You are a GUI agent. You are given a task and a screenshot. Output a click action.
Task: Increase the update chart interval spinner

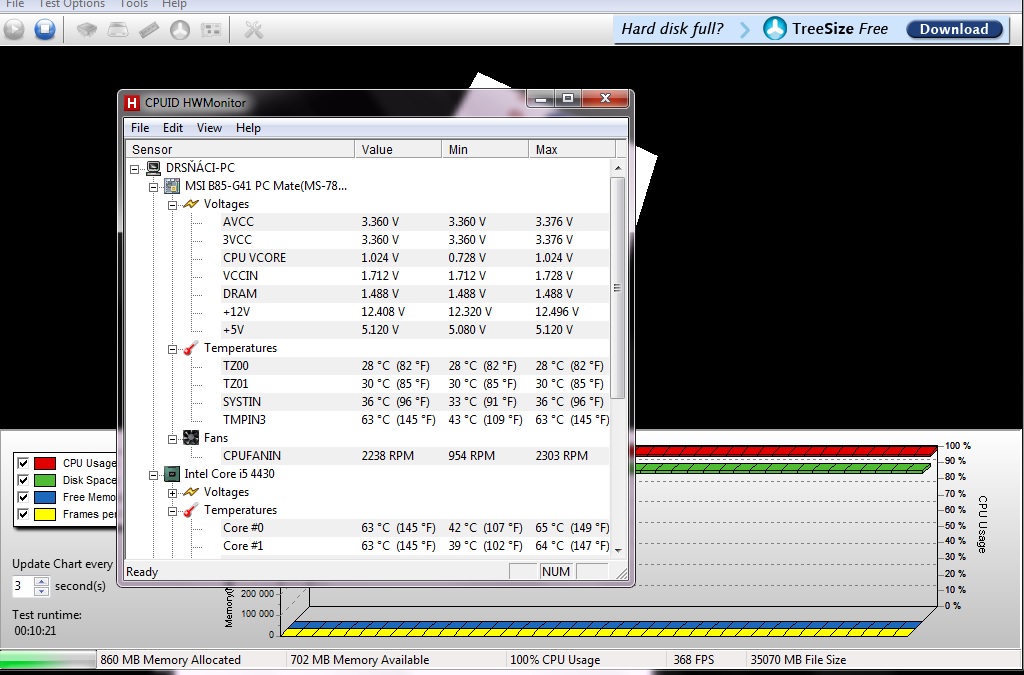coord(41,581)
